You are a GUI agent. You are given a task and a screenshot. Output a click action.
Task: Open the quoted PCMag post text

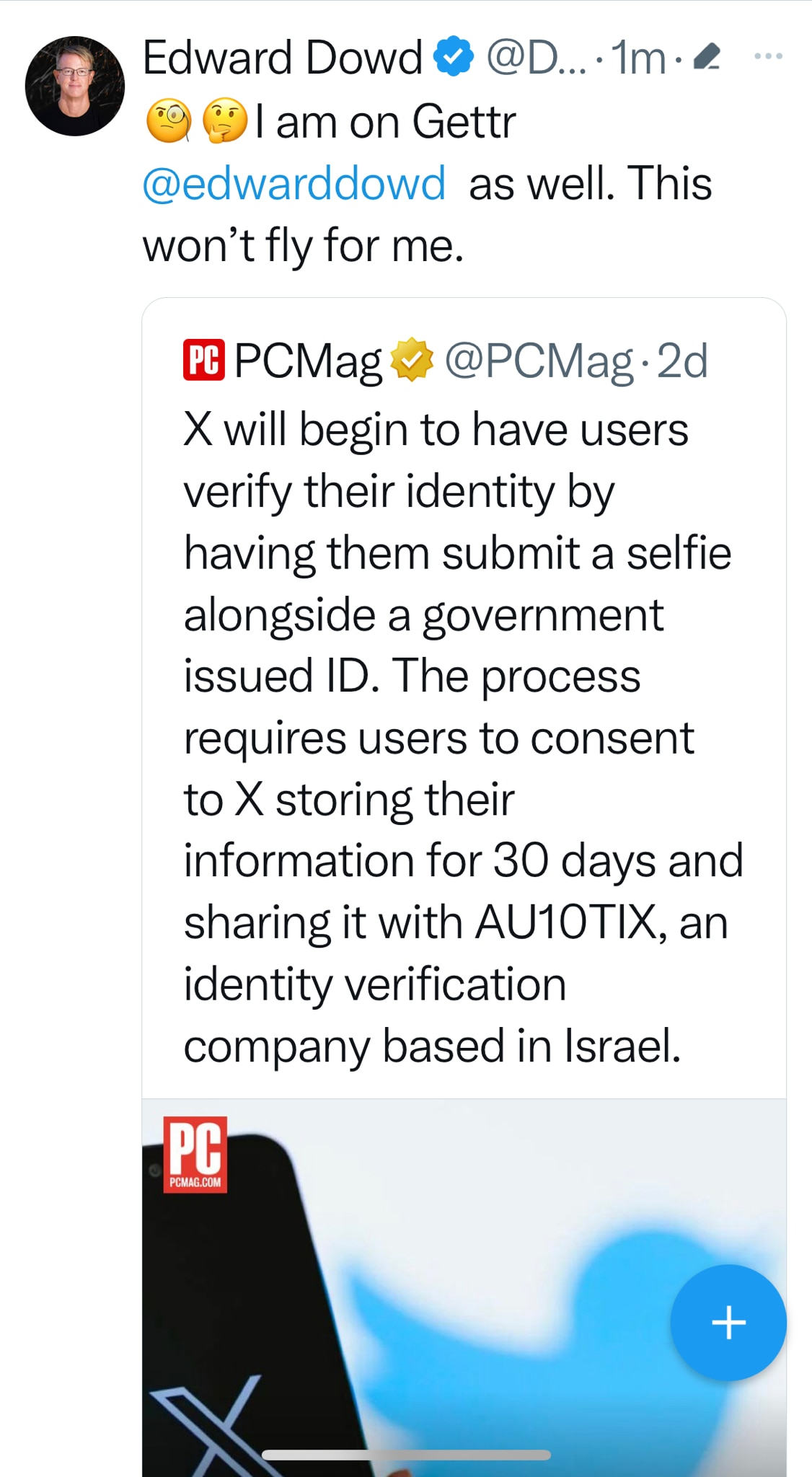click(462, 736)
